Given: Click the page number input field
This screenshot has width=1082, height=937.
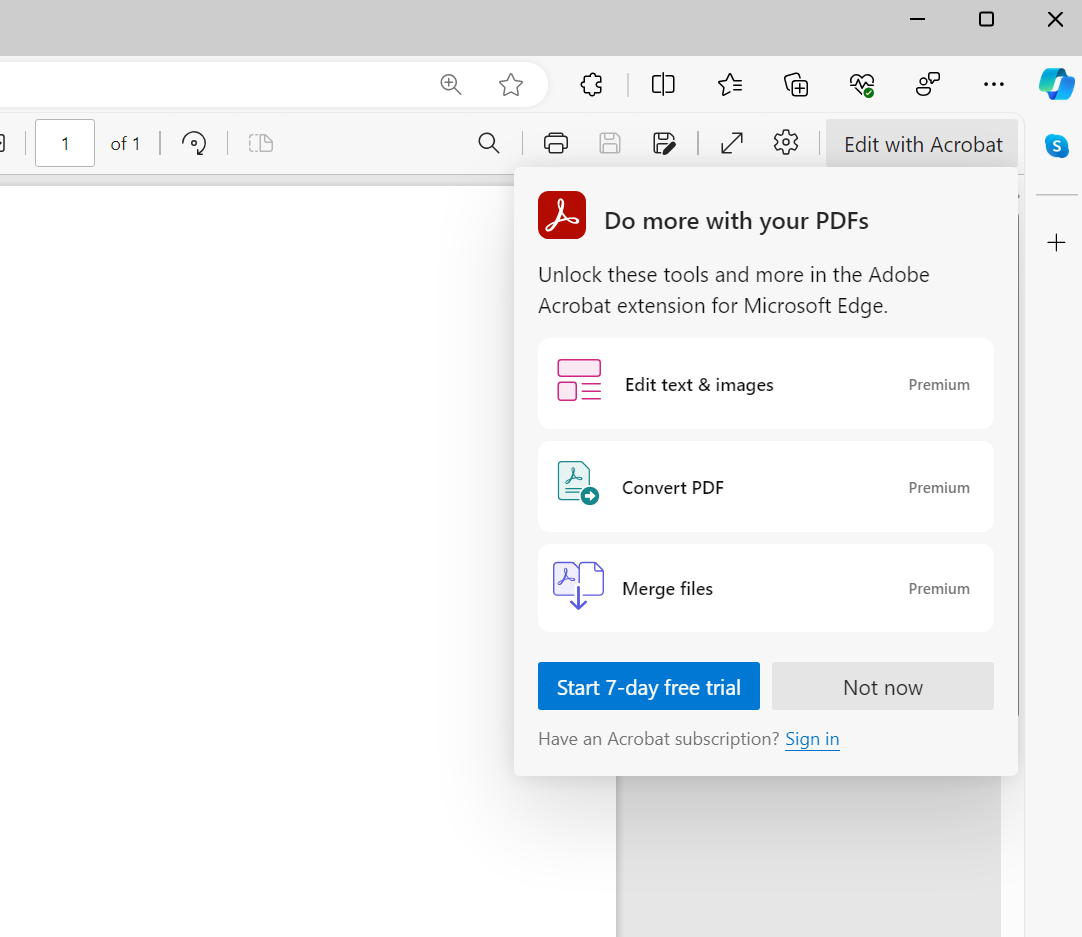Looking at the screenshot, I should 64,143.
